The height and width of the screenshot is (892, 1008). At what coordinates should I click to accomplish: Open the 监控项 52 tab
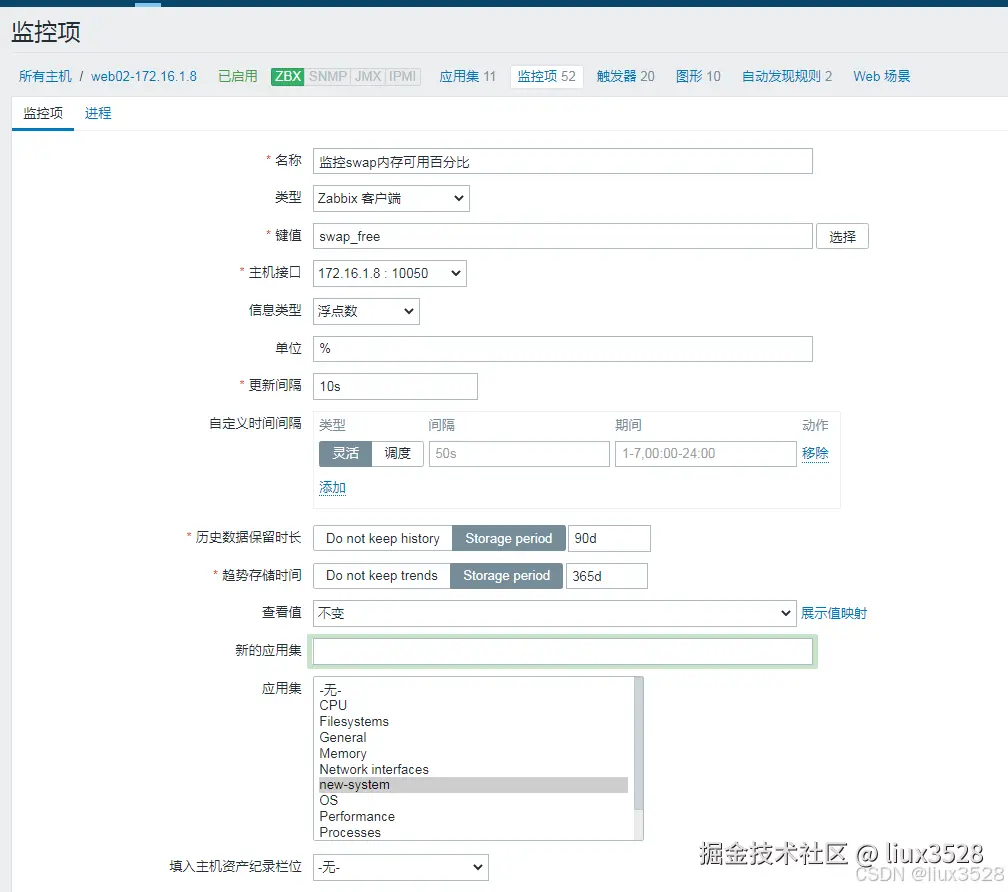(x=546, y=76)
